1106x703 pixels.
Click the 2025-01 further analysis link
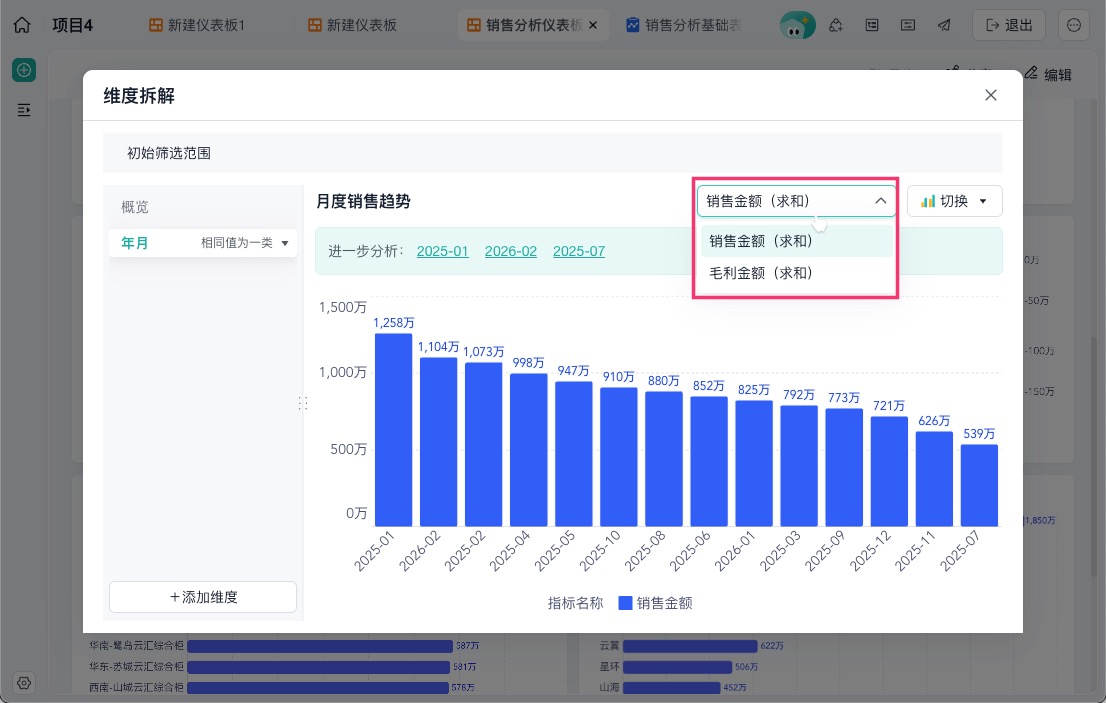(x=442, y=251)
